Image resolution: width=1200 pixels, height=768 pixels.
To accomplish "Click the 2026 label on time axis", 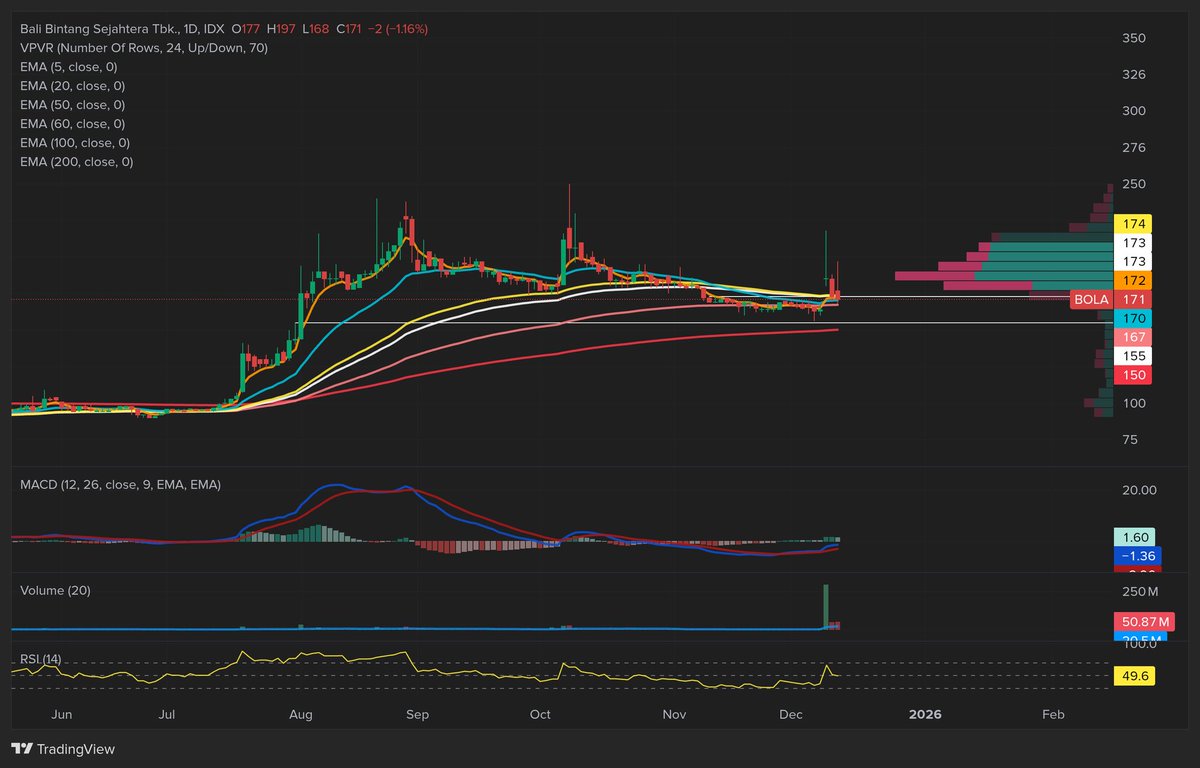I will coord(925,715).
